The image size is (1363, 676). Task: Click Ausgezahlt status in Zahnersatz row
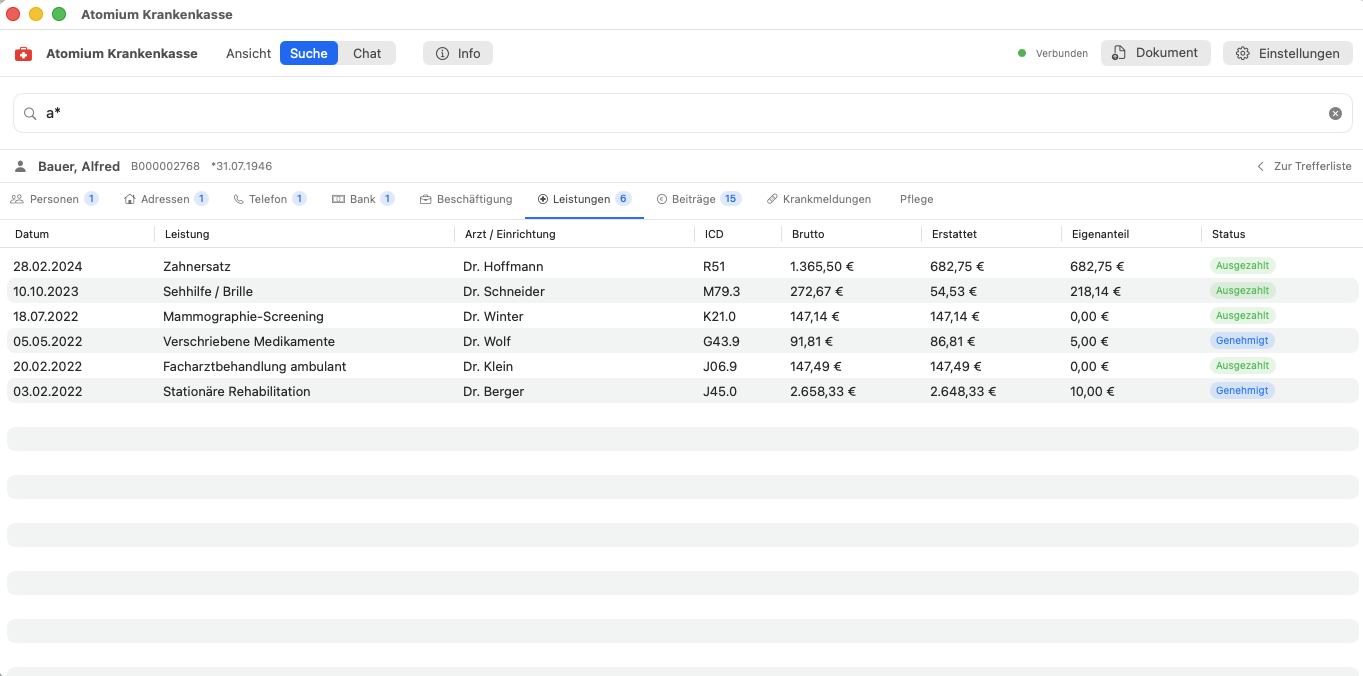click(1243, 266)
